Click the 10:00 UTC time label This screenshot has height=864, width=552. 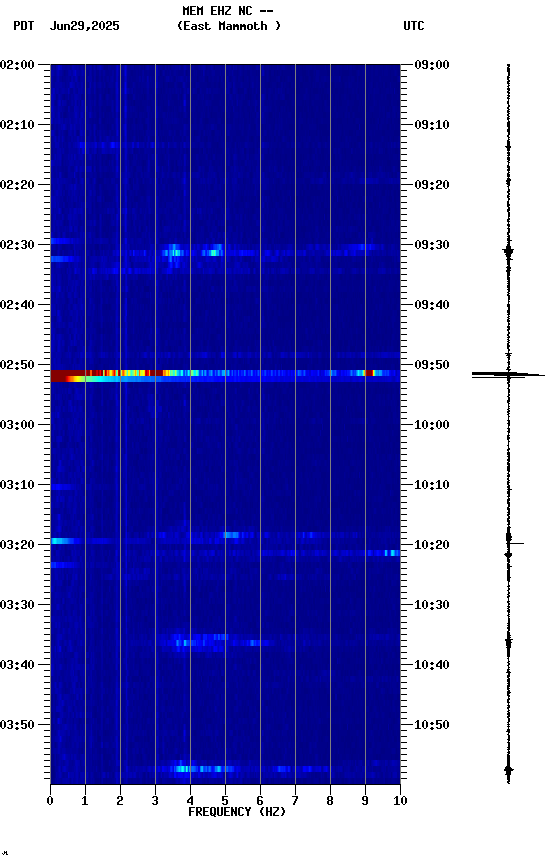tap(432, 425)
